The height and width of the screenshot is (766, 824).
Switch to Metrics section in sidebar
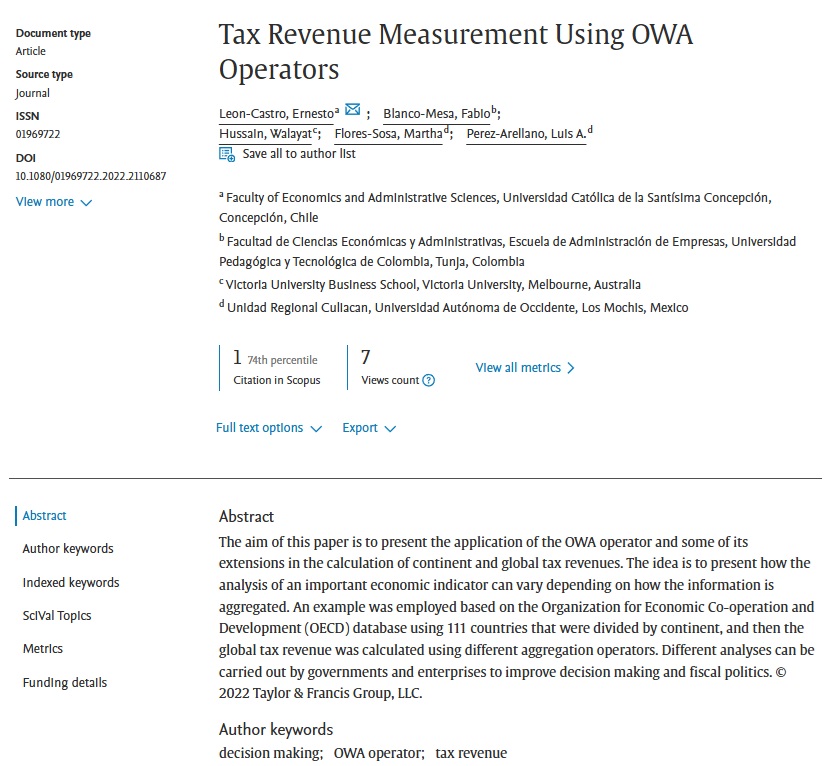(43, 649)
